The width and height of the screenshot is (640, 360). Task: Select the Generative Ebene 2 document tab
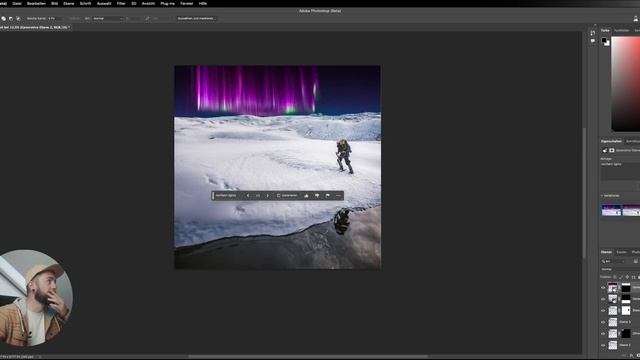pyautogui.click(x=36, y=27)
